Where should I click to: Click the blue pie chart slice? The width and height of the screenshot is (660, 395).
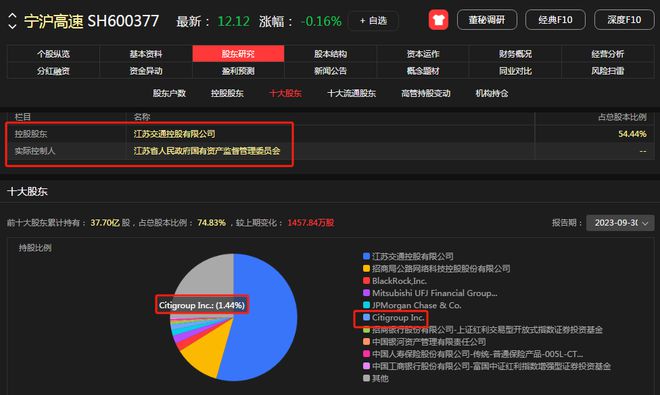261,320
